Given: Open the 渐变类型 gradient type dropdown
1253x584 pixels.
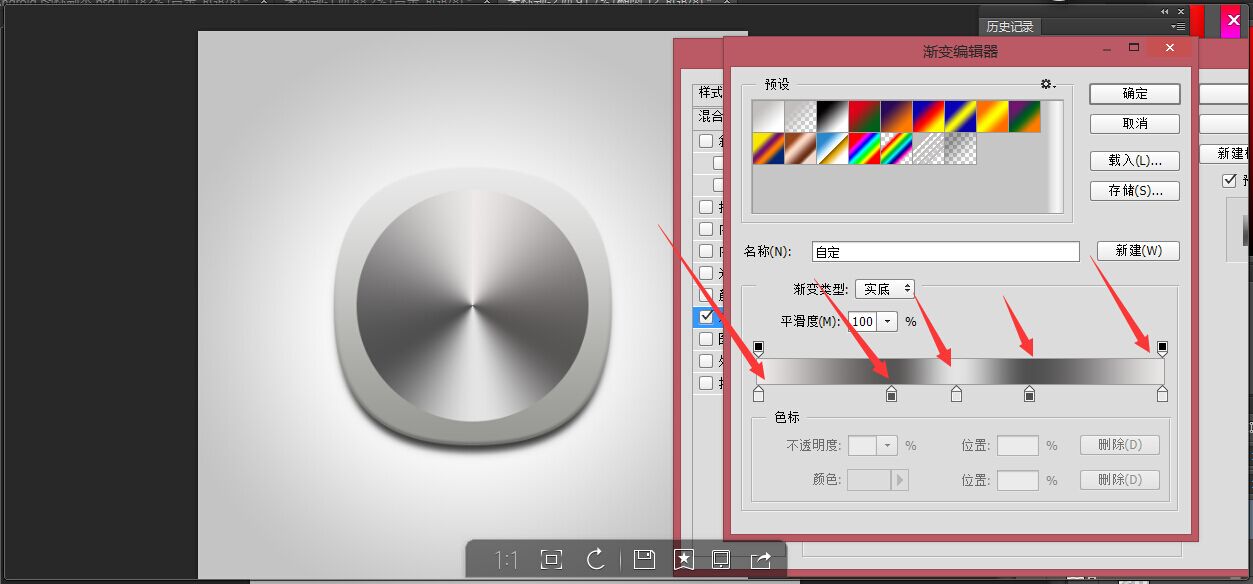Looking at the screenshot, I should point(885,288).
